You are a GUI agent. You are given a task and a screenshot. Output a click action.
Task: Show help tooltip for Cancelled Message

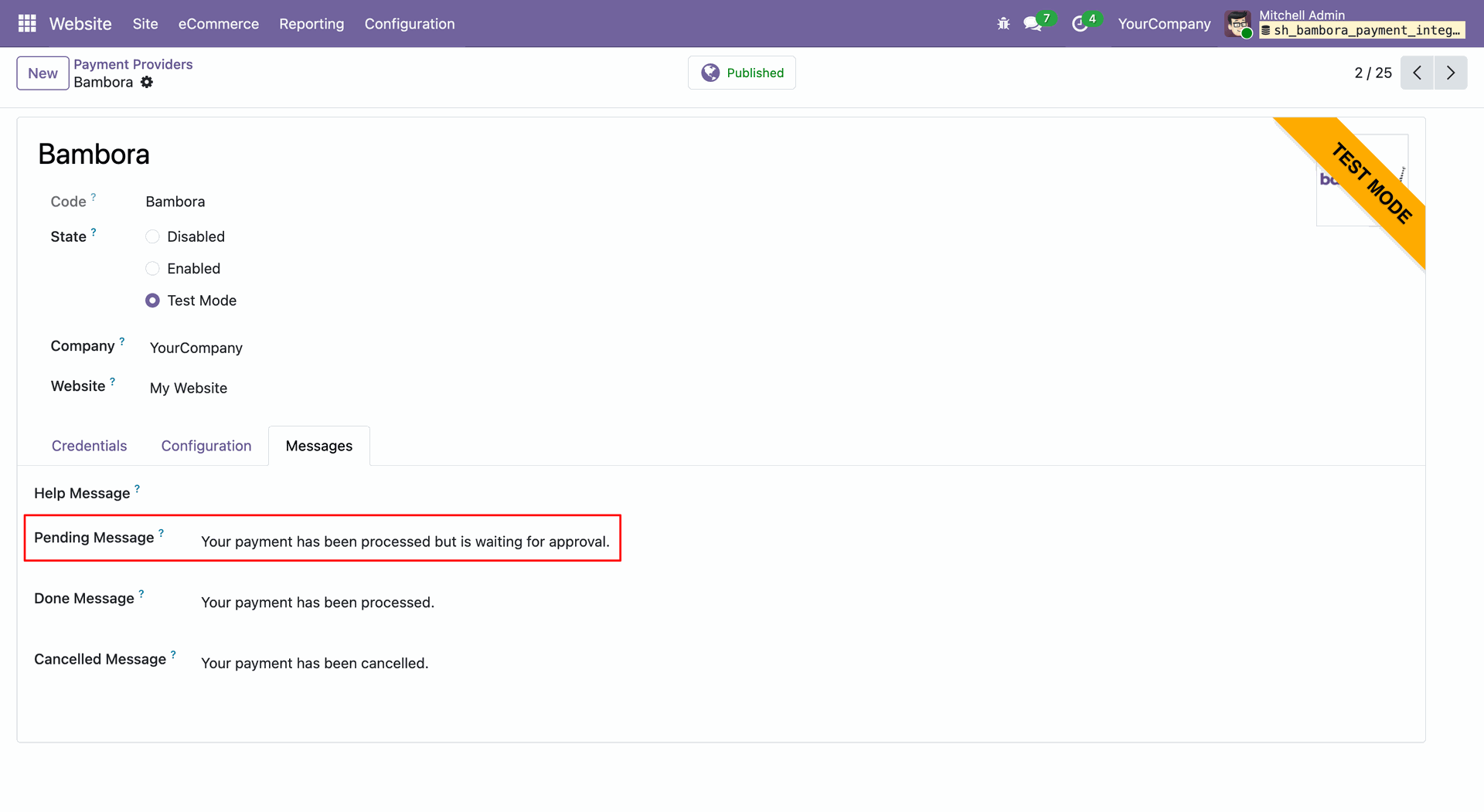[173, 654]
